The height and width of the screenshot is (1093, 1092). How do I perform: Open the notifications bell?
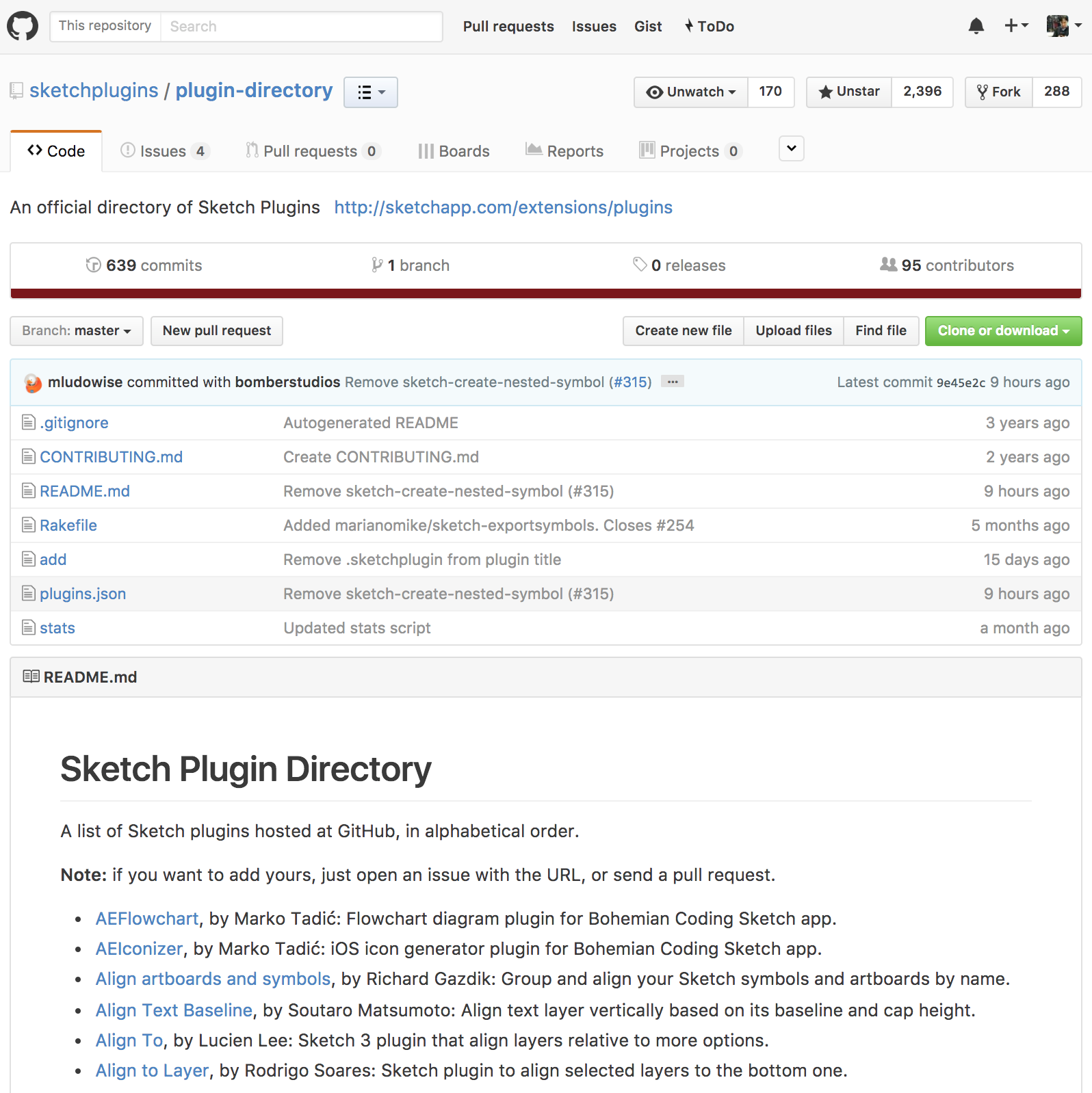click(976, 26)
